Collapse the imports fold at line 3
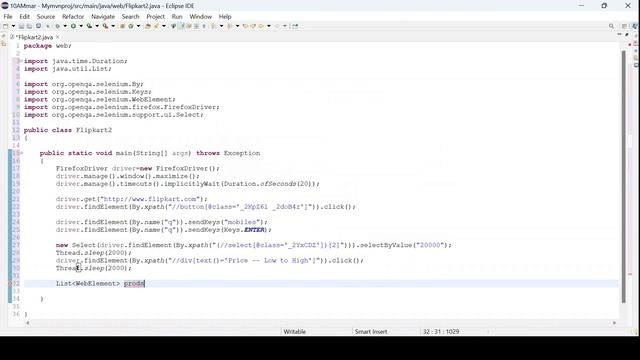The width and height of the screenshot is (640, 360). point(21,61)
